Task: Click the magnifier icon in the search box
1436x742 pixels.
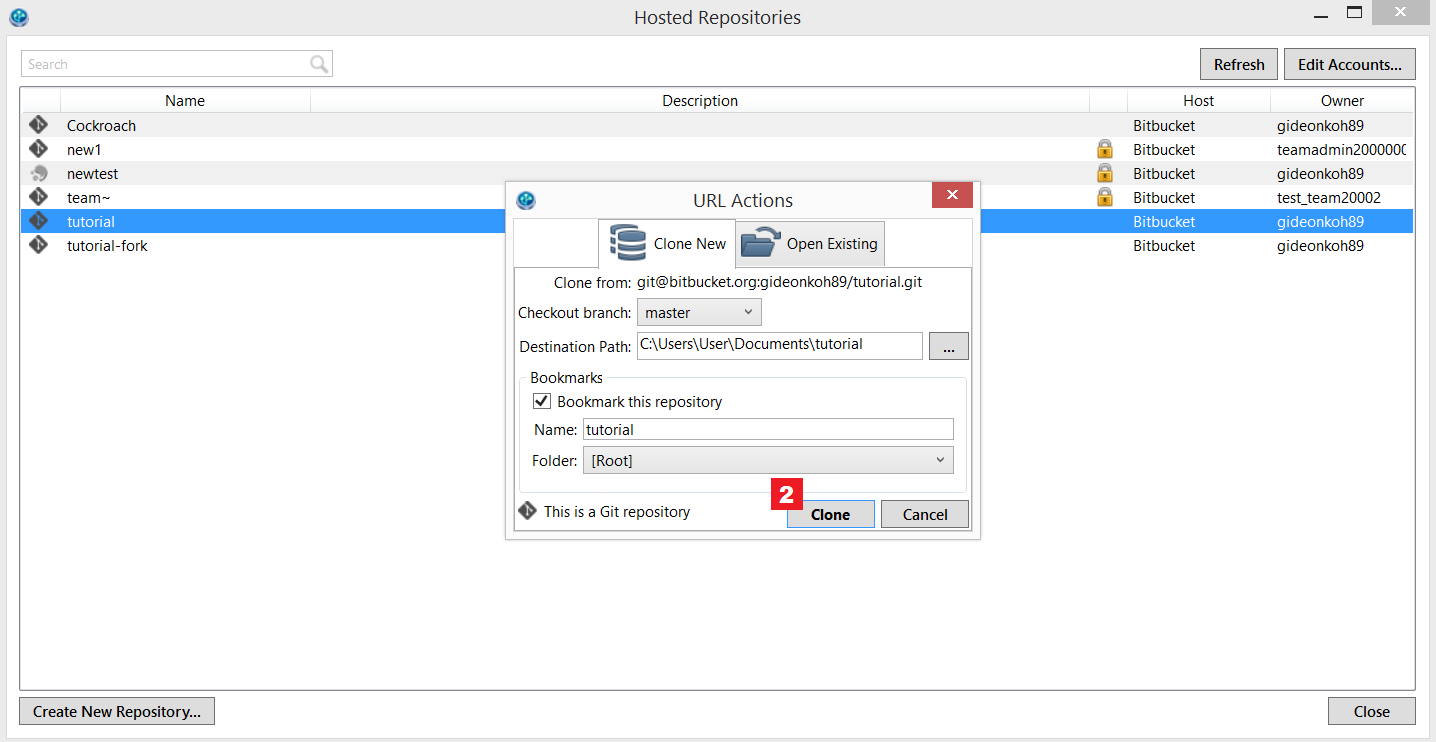Action: tap(319, 64)
